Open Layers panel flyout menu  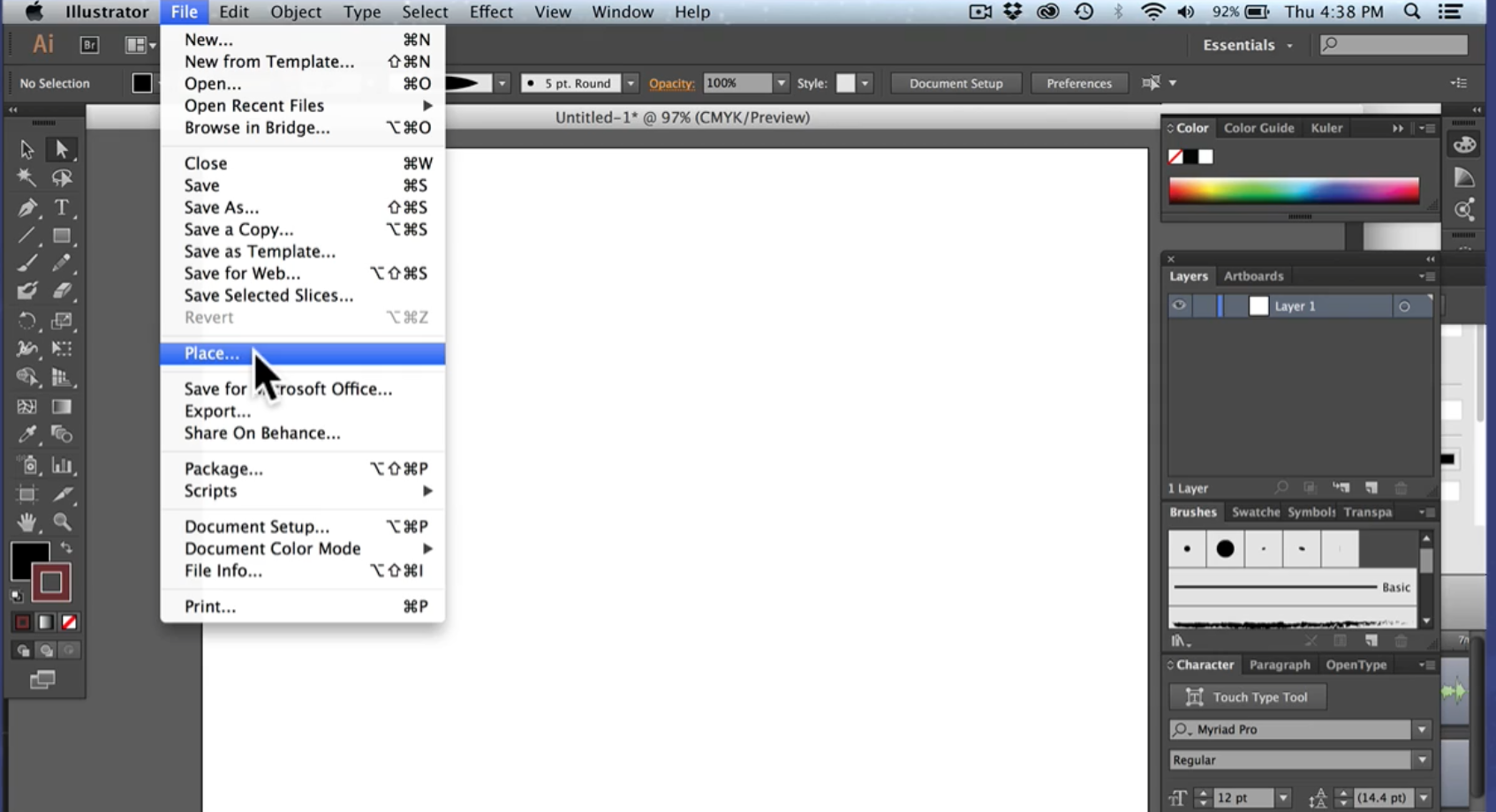(1426, 276)
